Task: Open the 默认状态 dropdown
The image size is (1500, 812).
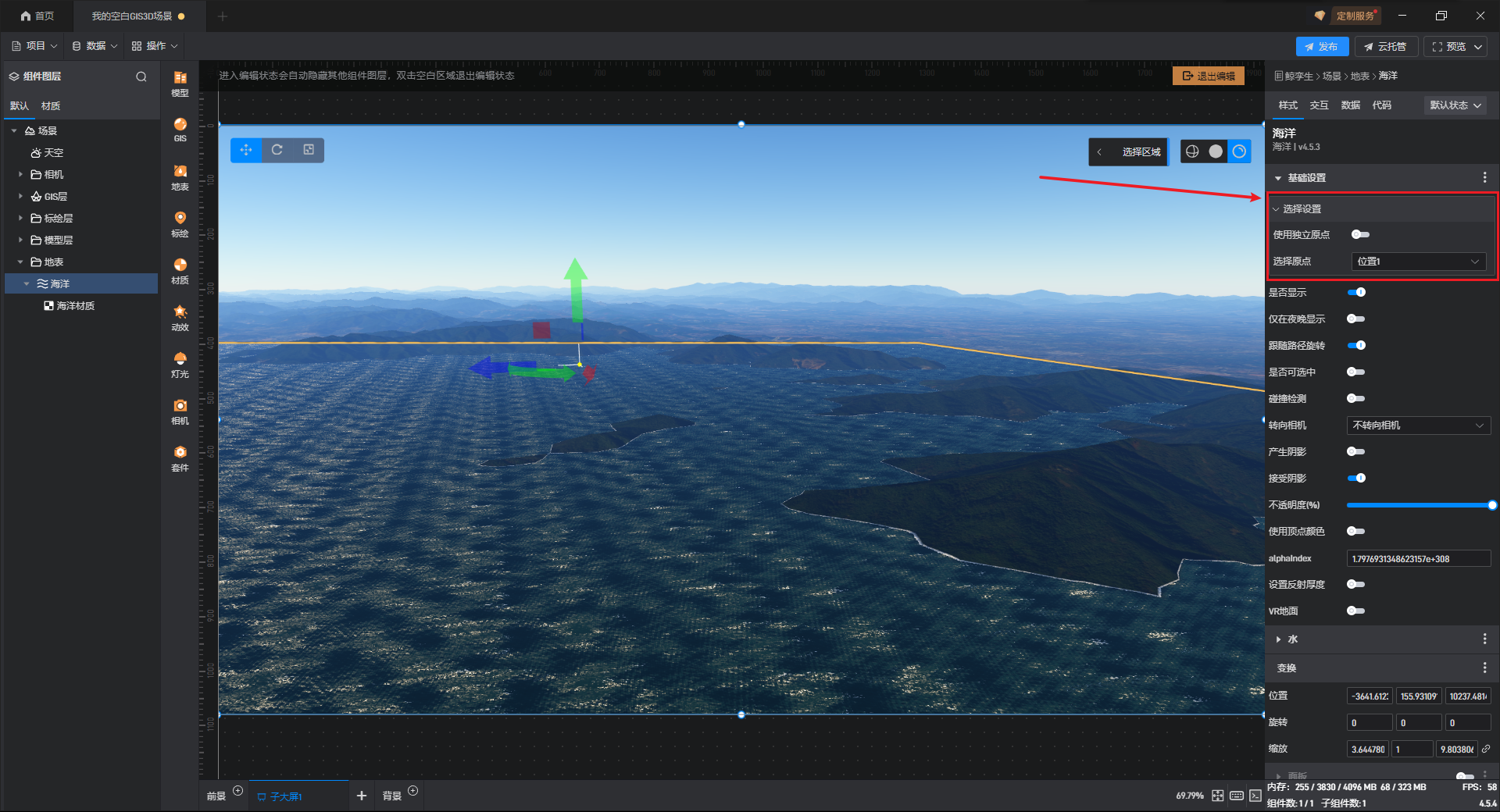Action: click(x=1456, y=105)
